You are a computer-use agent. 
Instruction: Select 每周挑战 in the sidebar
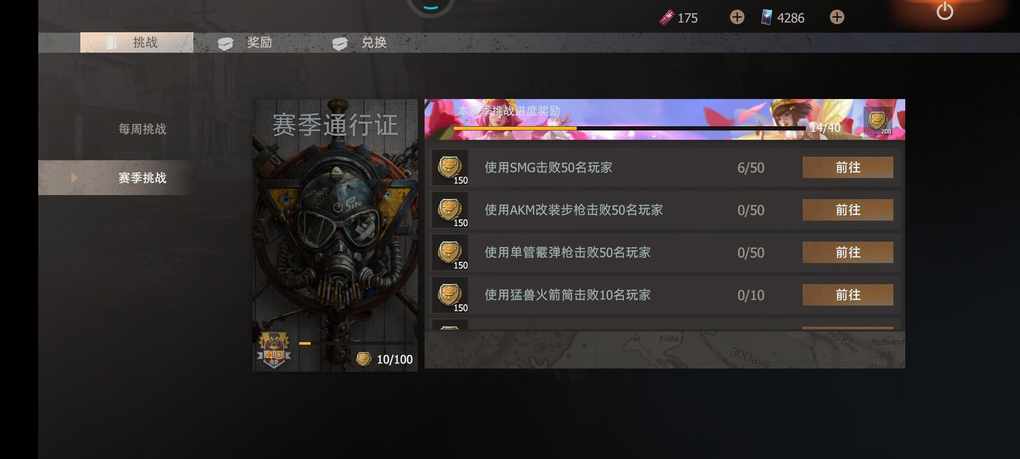point(142,129)
